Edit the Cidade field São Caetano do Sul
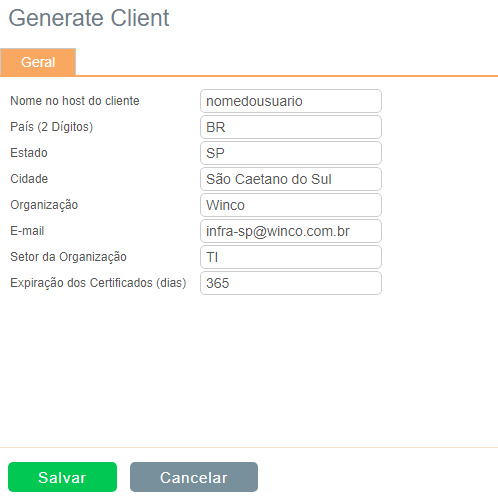498x501 pixels. (x=291, y=179)
